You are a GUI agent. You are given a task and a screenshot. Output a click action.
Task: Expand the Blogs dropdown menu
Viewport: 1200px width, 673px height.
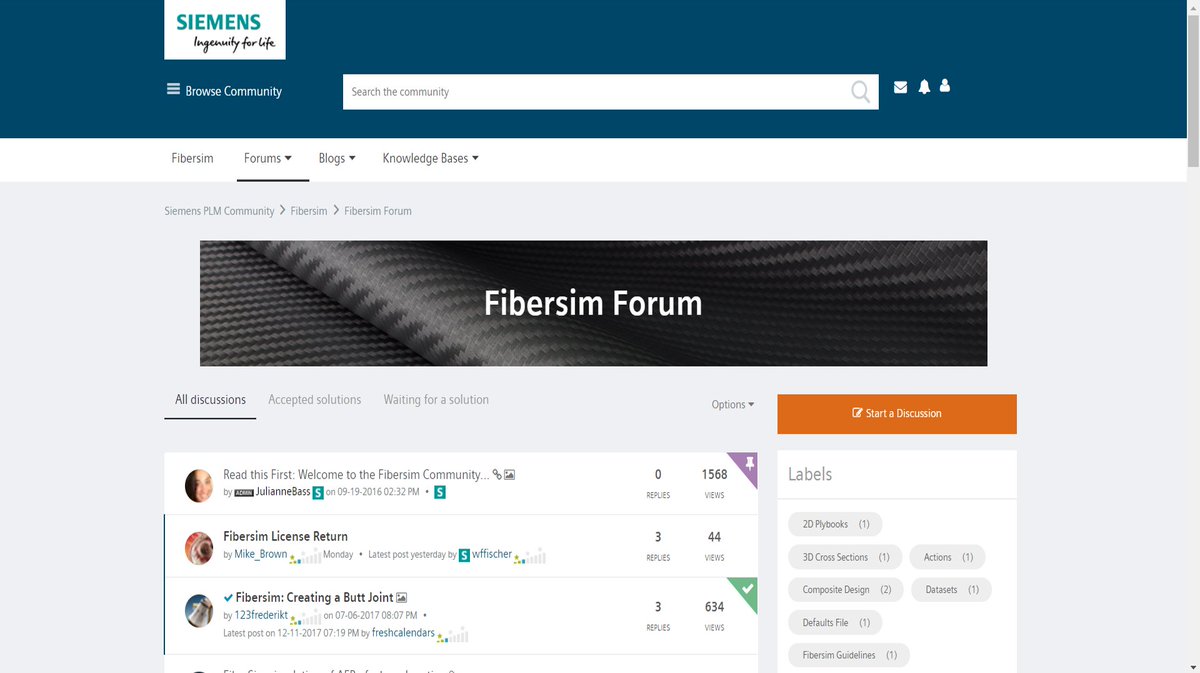337,158
